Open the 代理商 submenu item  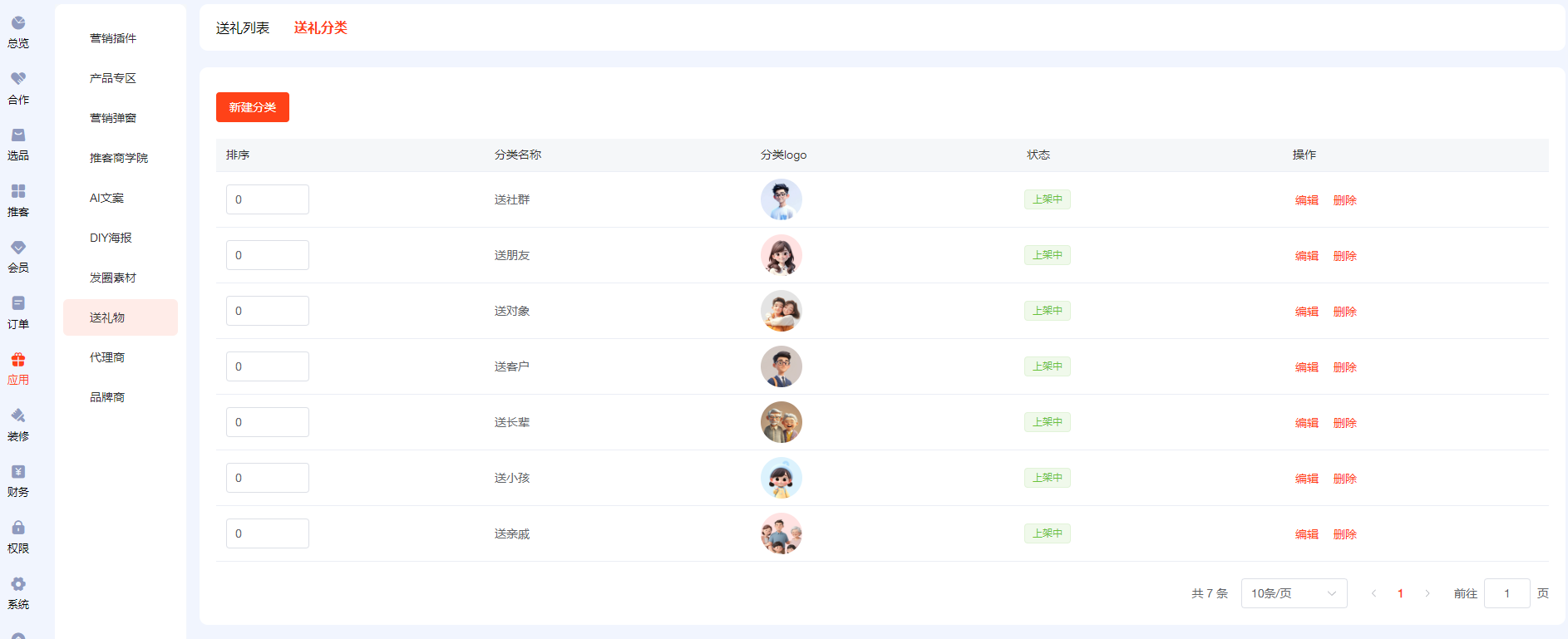coord(107,357)
